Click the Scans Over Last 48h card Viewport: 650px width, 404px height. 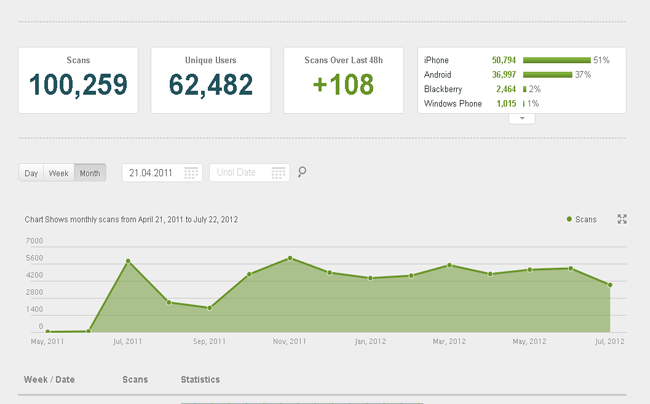click(x=343, y=80)
